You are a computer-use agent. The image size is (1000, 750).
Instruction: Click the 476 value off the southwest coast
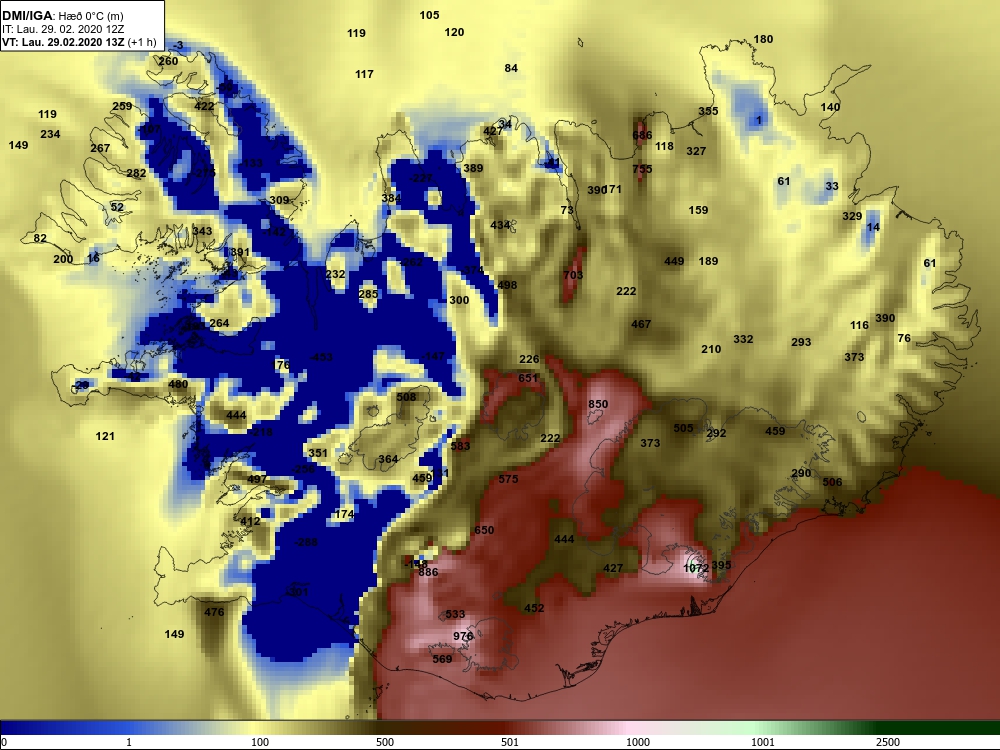(x=214, y=612)
